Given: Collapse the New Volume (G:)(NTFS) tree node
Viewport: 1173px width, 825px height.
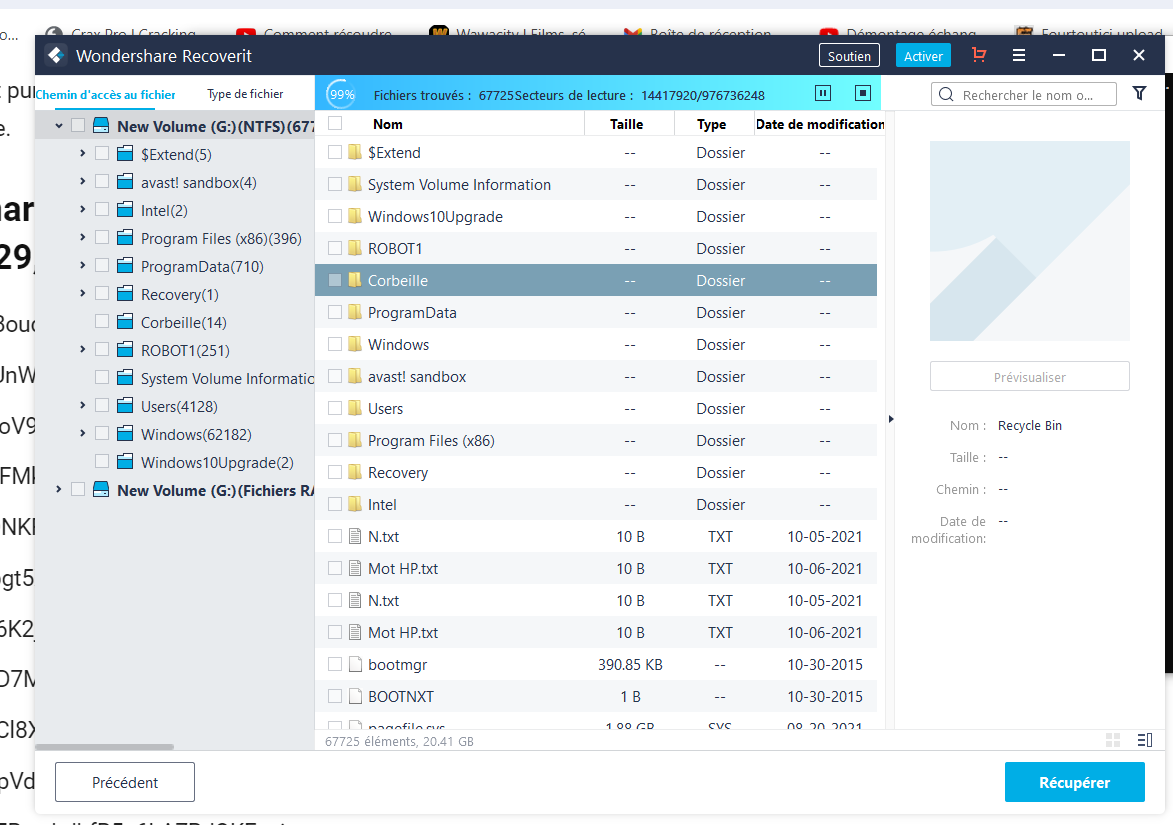Looking at the screenshot, I should click(x=58, y=126).
